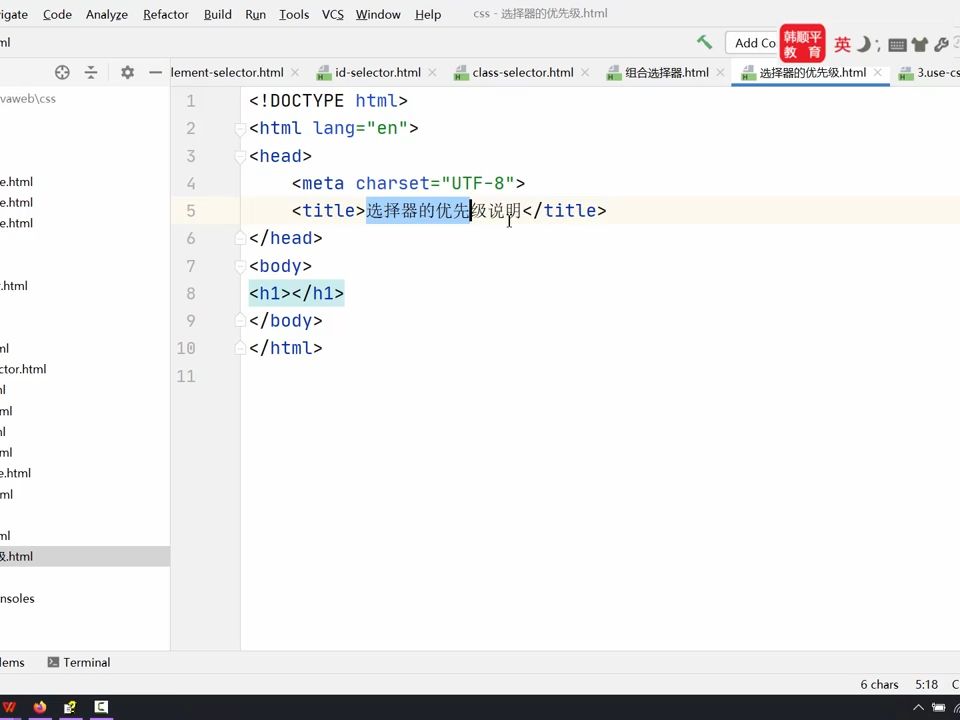Screen dimensions: 960x720
Task: Click the HTML file icon on the id-selector.html tab
Action: coord(323,73)
